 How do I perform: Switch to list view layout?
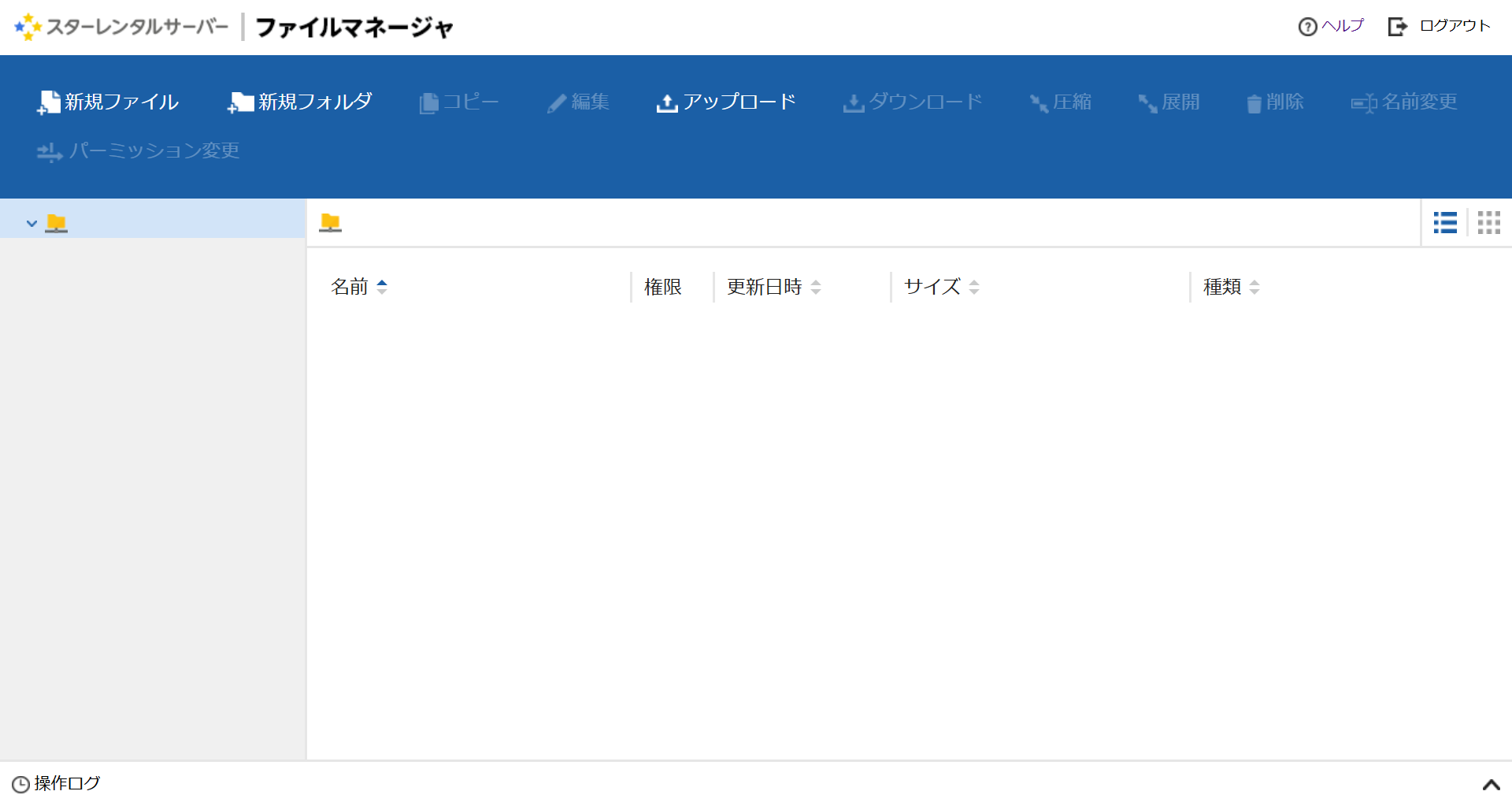pos(1445,223)
